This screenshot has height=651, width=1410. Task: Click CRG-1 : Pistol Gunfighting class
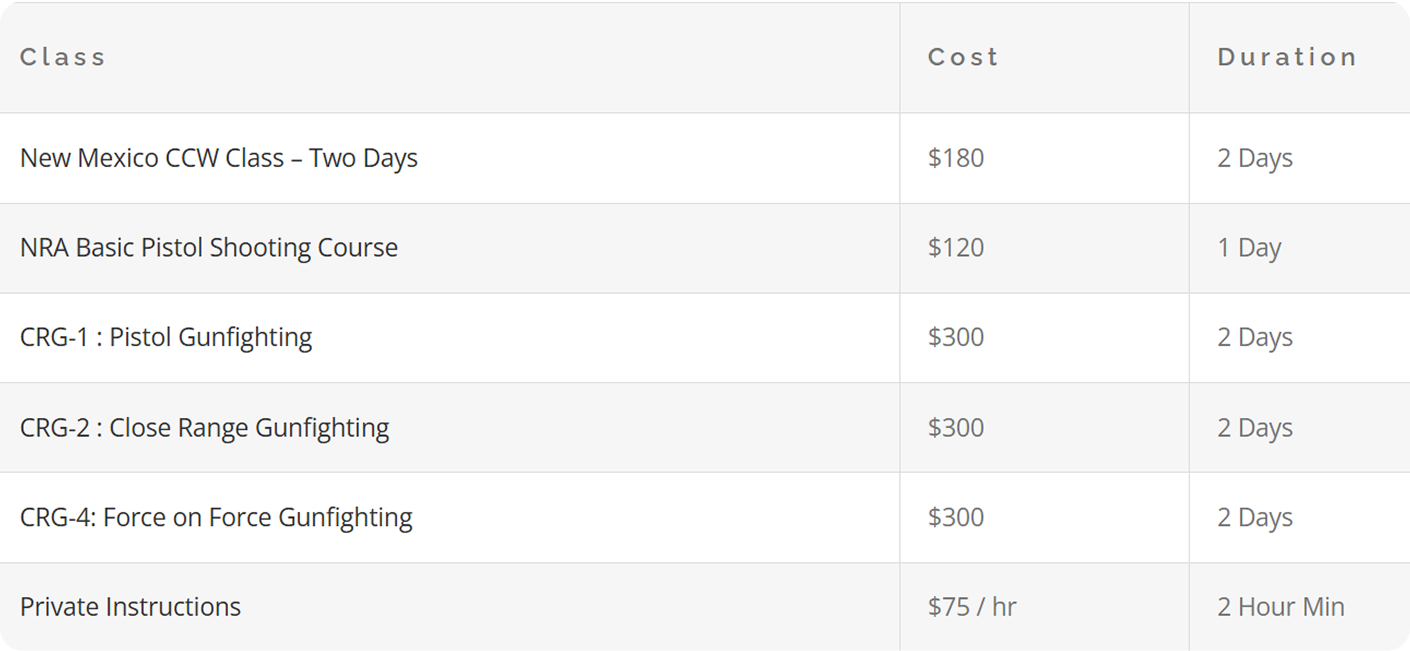tap(166, 338)
